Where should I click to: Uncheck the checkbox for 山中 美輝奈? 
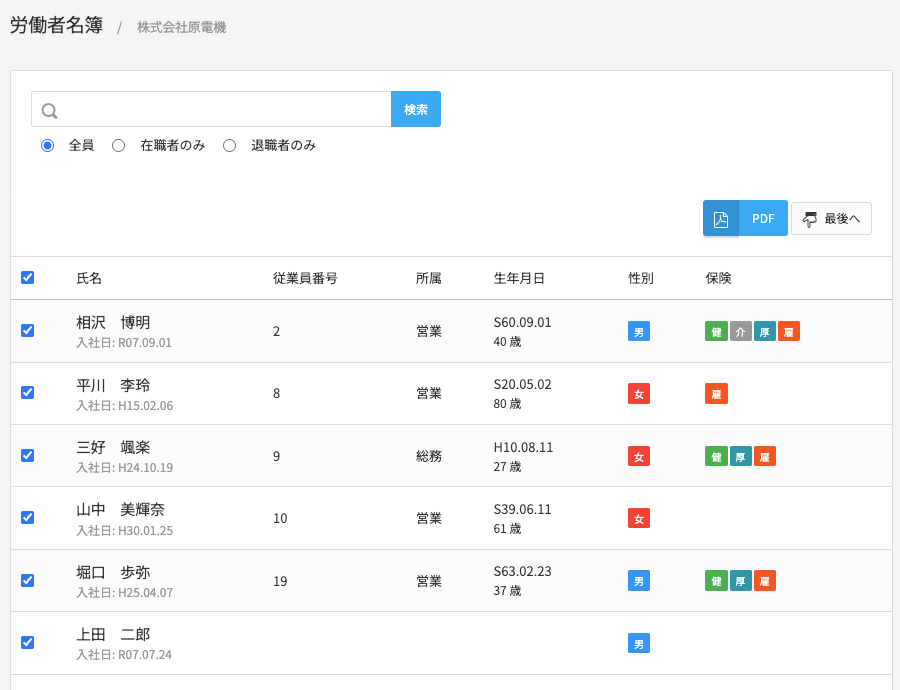[28, 518]
